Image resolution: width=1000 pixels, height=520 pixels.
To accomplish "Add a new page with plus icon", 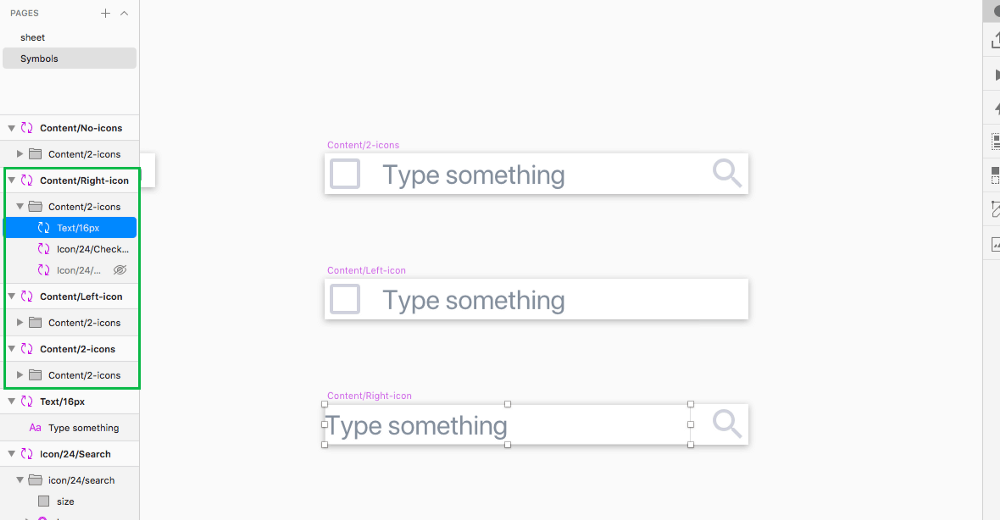I will [105, 13].
